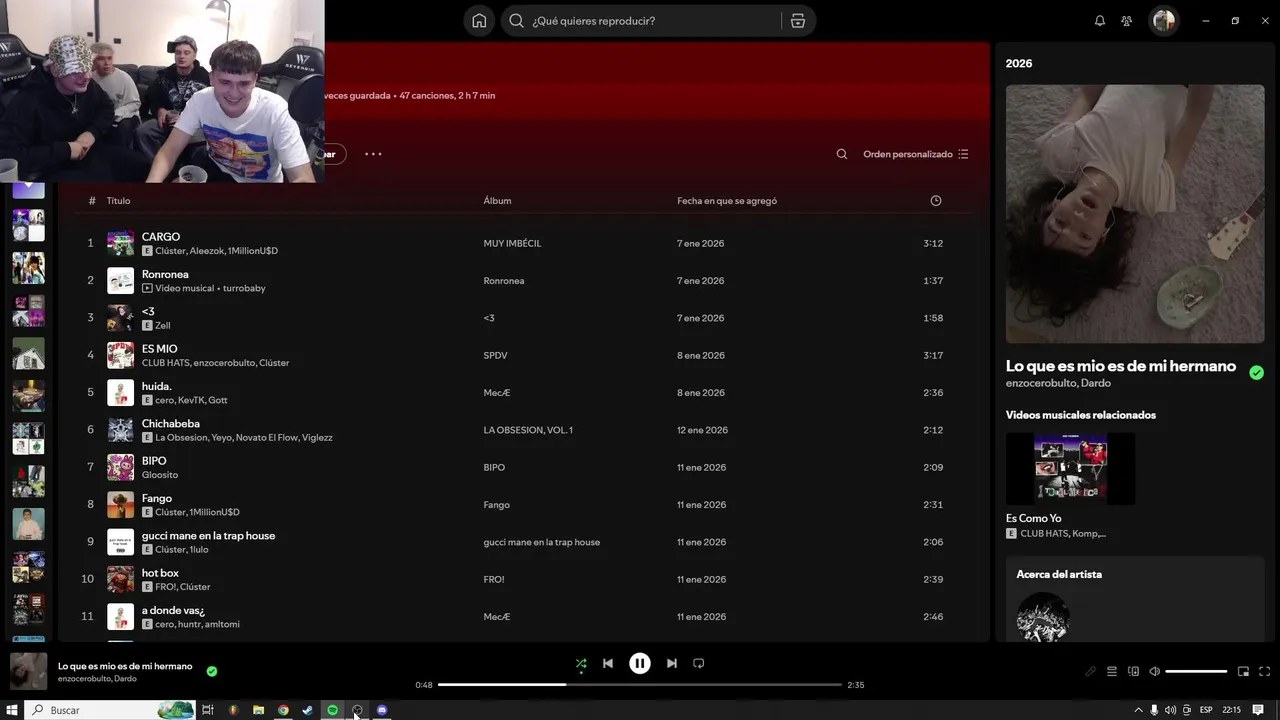
Task: Open the Orden personalizado sort dropdown
Action: (x=915, y=154)
